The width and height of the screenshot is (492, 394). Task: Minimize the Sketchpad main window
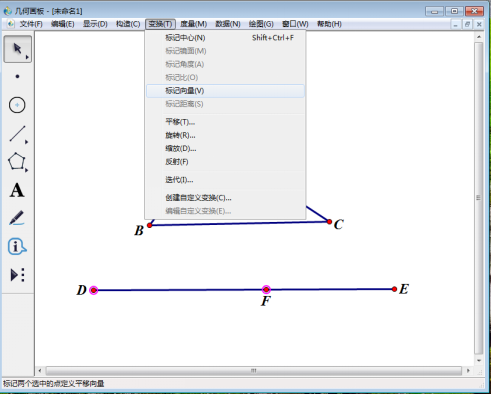pyautogui.click(x=434, y=11)
